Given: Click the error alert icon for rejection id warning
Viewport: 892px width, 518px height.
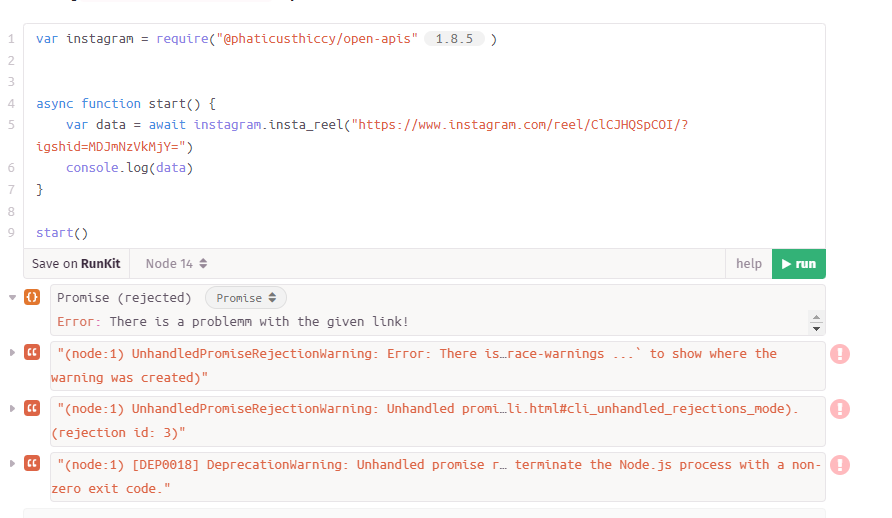Looking at the screenshot, I should coord(840,409).
